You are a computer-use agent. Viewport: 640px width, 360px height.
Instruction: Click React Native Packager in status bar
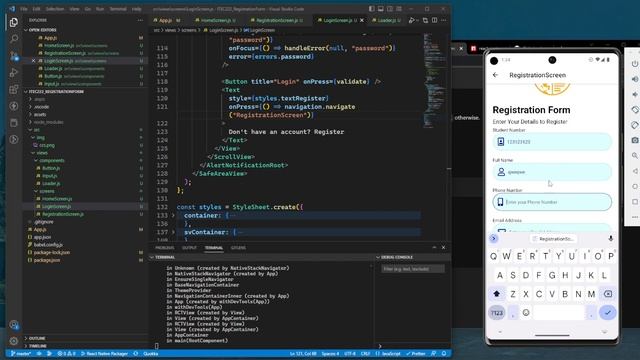pos(105,353)
